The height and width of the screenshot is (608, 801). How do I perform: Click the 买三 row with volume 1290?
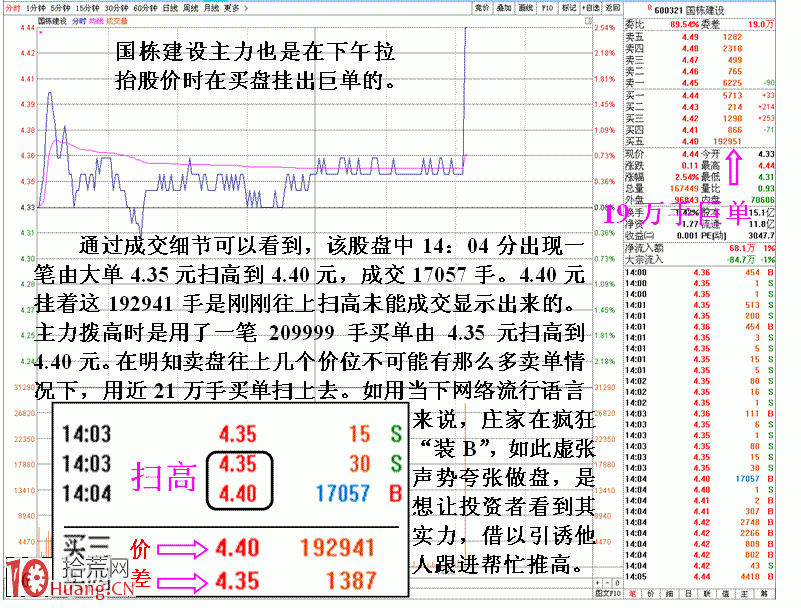700,118
